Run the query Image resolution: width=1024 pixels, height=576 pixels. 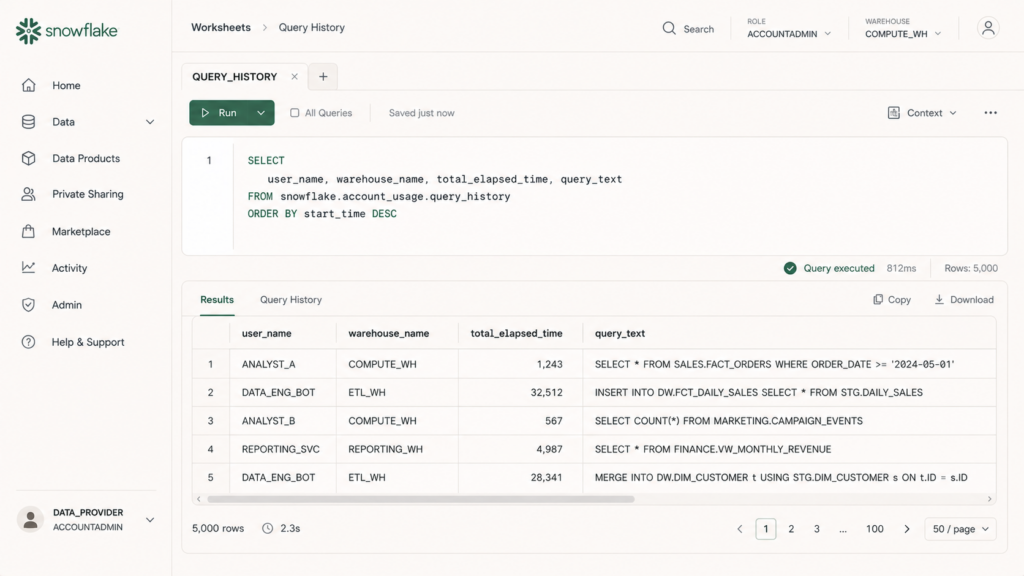coord(219,113)
